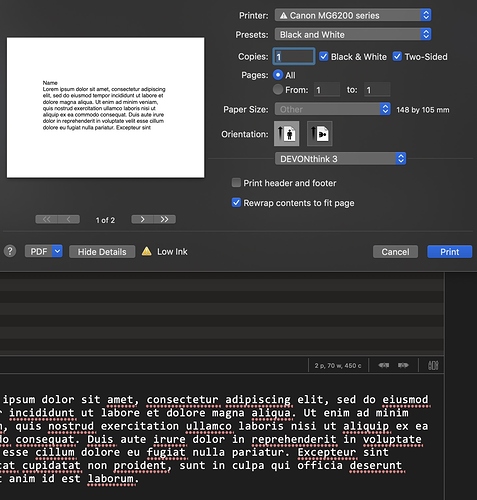Click next highlight arrow in editor bar
477x500 pixels.
(x=403, y=365)
